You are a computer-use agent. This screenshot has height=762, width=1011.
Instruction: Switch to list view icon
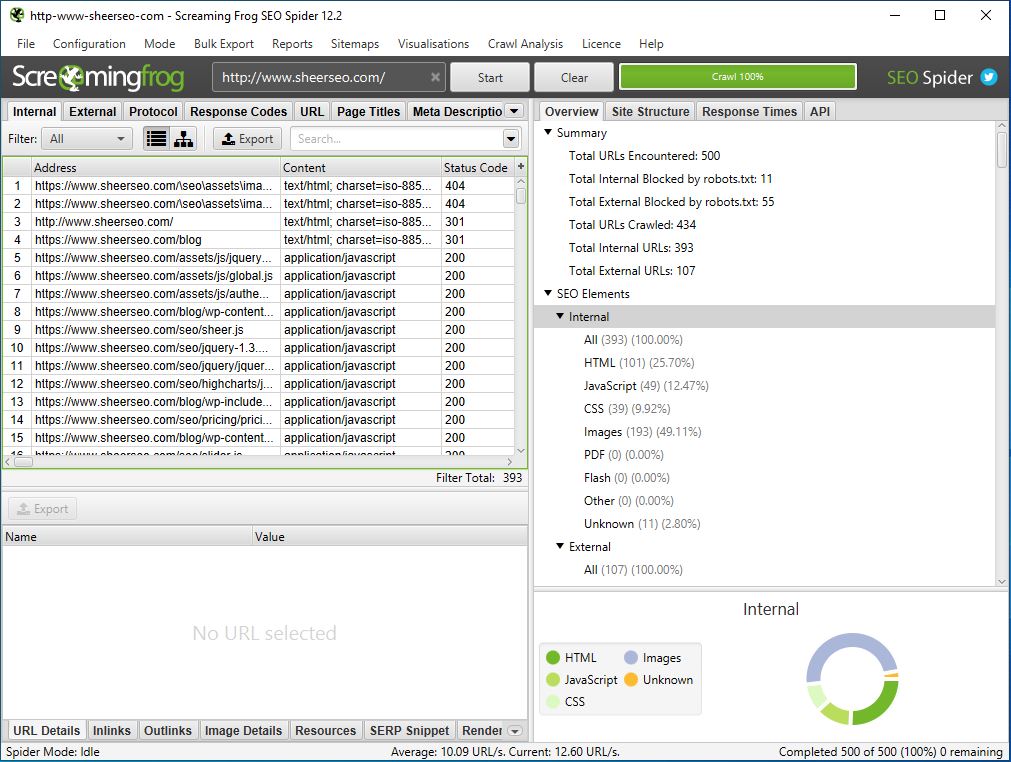(x=157, y=139)
